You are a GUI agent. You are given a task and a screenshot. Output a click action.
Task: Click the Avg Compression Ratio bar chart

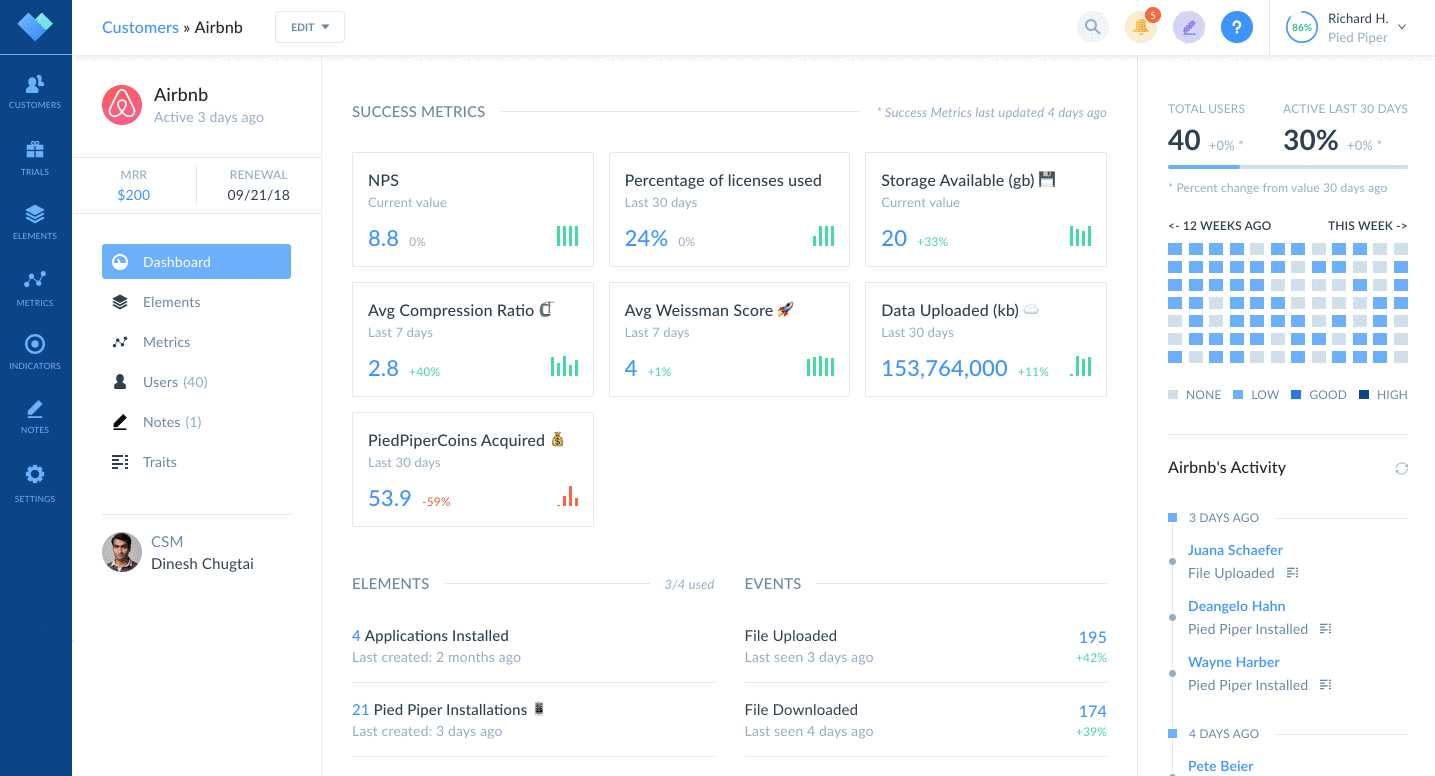(564, 366)
